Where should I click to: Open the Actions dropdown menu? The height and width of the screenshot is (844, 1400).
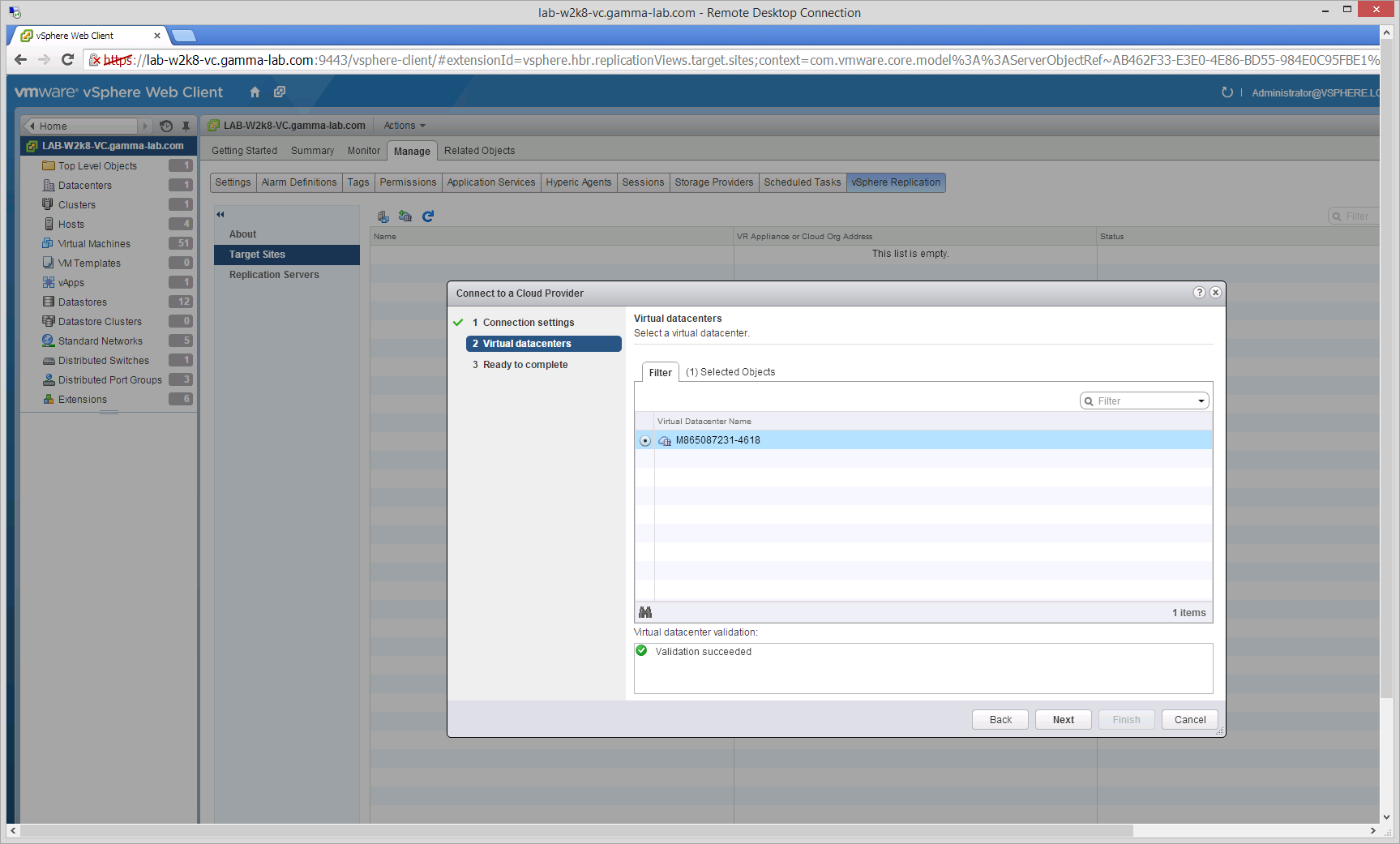pos(404,126)
